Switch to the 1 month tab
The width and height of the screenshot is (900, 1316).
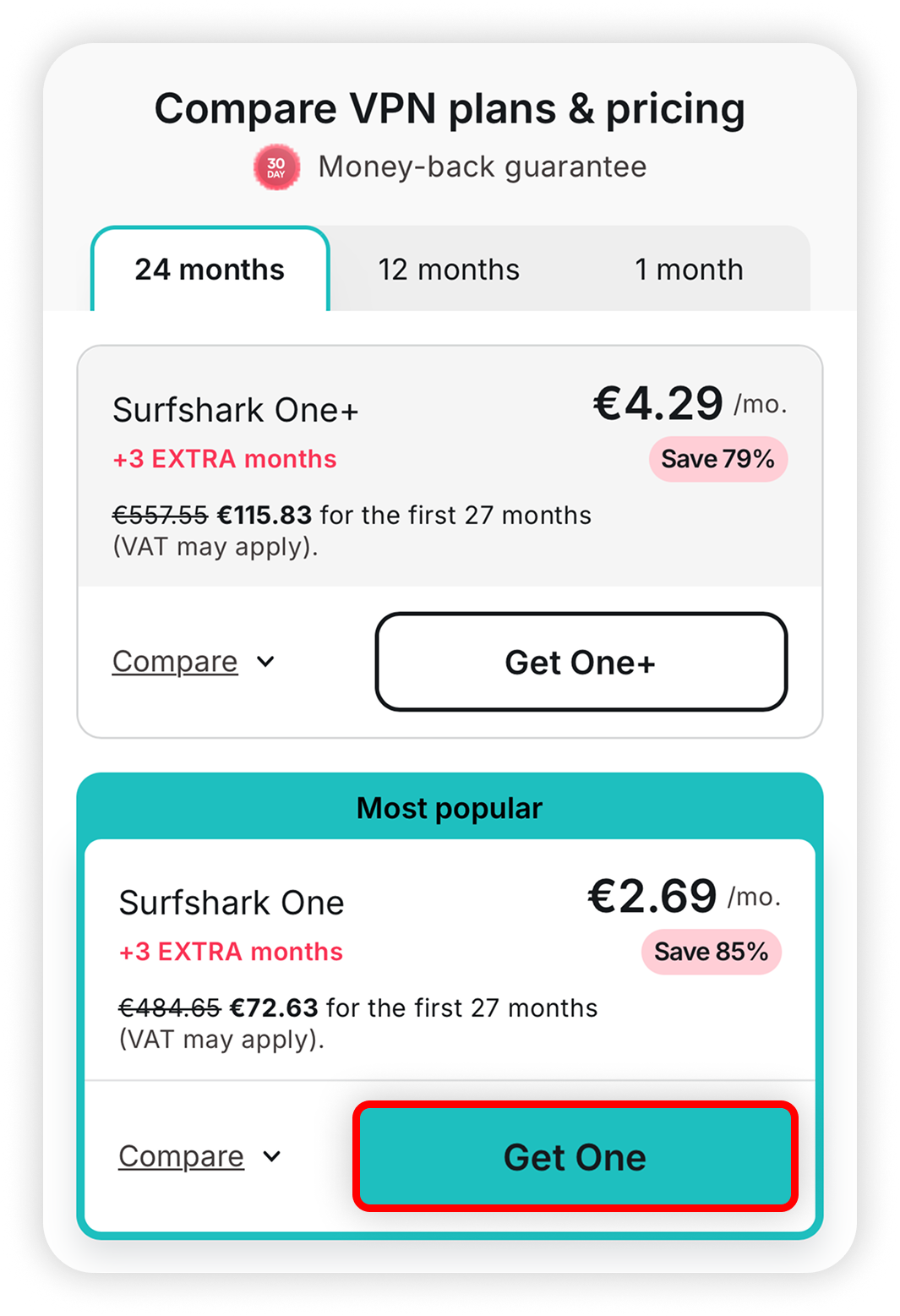pos(689,269)
